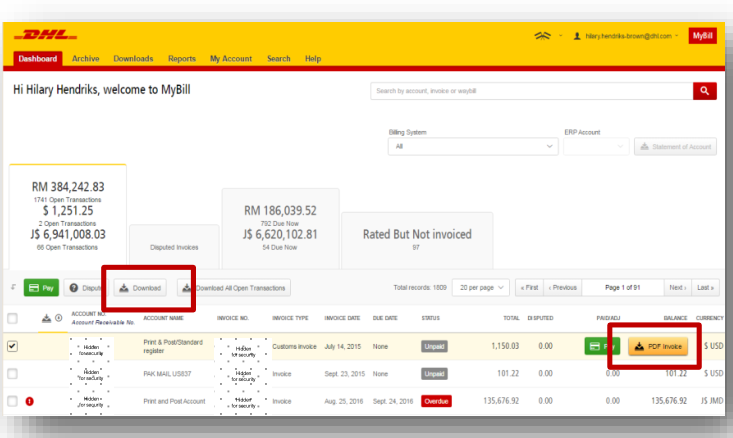
Task: Click the MyBill red badge
Action: (x=702, y=36)
